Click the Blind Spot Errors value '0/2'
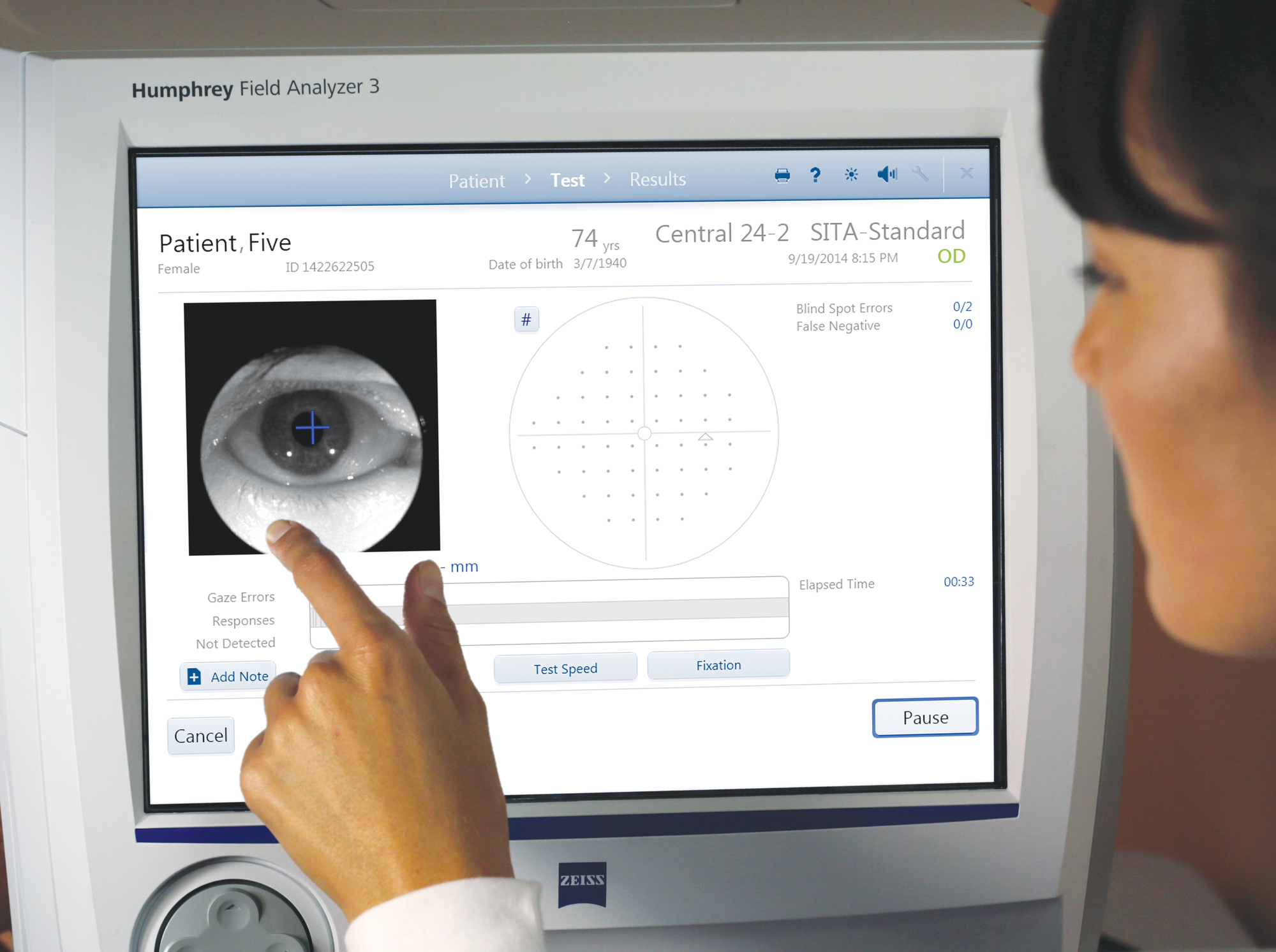The height and width of the screenshot is (952, 1276). [x=962, y=307]
